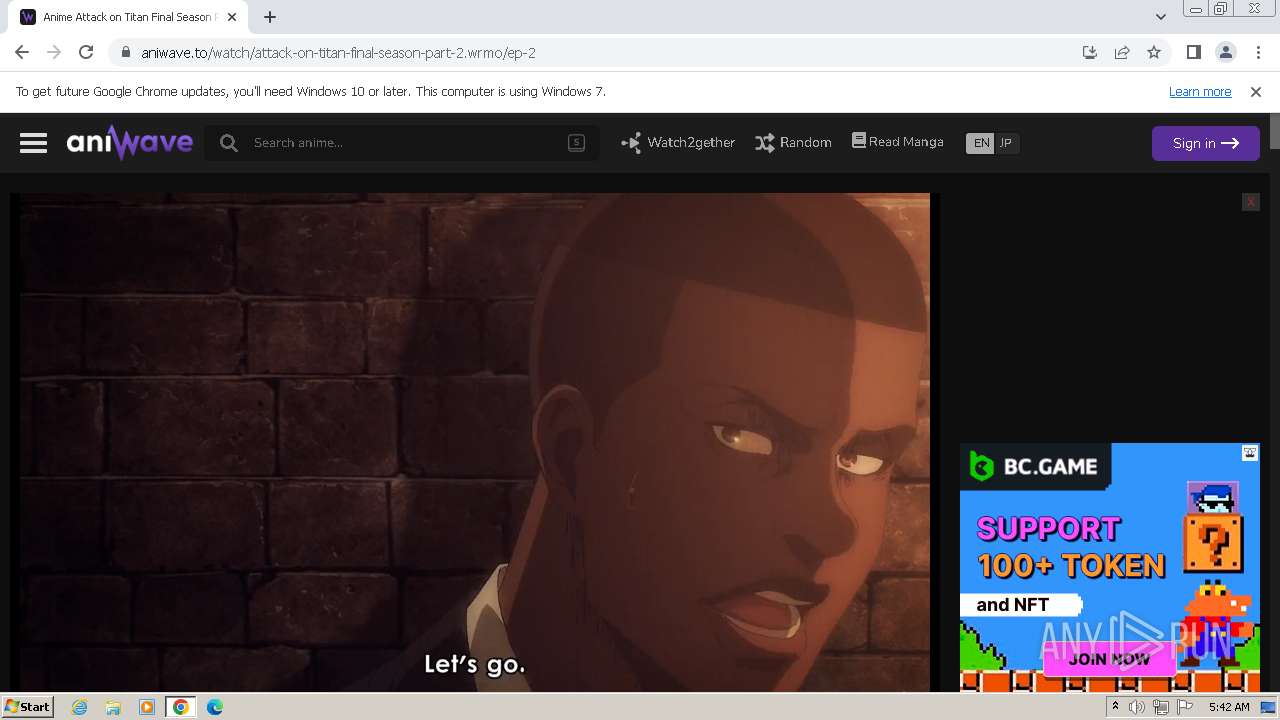Click the install app icon
The height and width of the screenshot is (720, 1280).
click(x=1090, y=52)
